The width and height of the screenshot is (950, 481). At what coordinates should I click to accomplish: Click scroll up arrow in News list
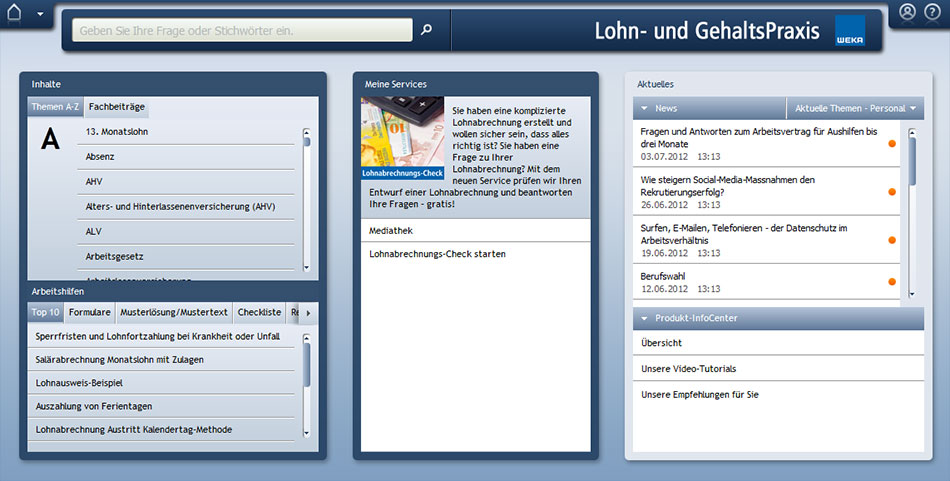point(912,132)
